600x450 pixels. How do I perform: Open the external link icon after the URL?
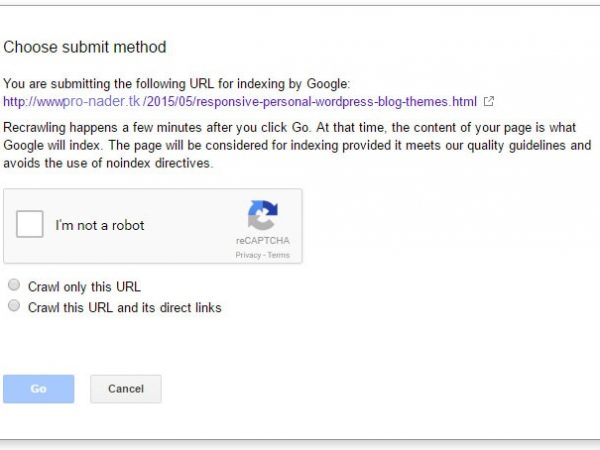(488, 102)
